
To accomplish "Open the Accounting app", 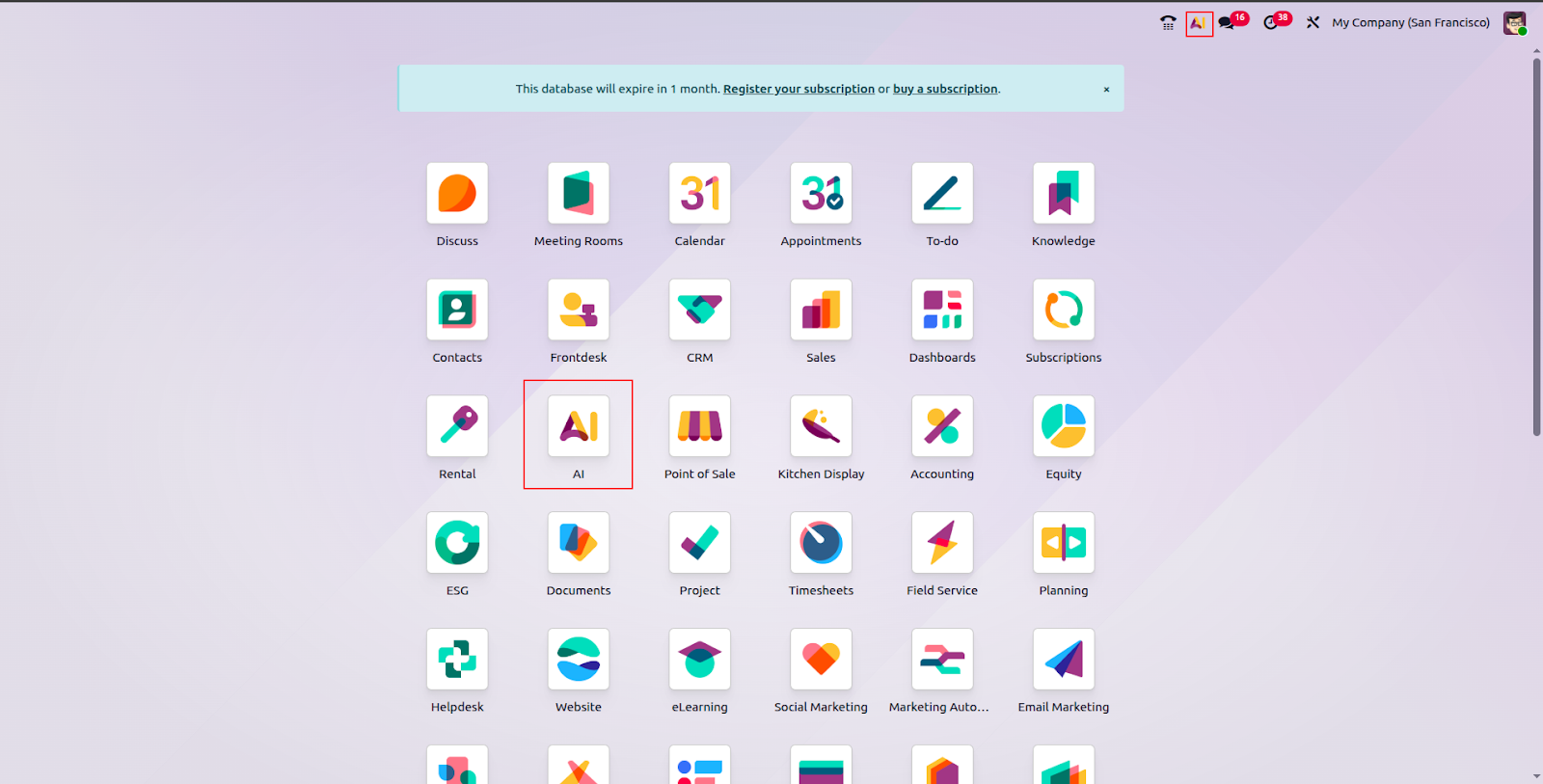I will [x=942, y=426].
